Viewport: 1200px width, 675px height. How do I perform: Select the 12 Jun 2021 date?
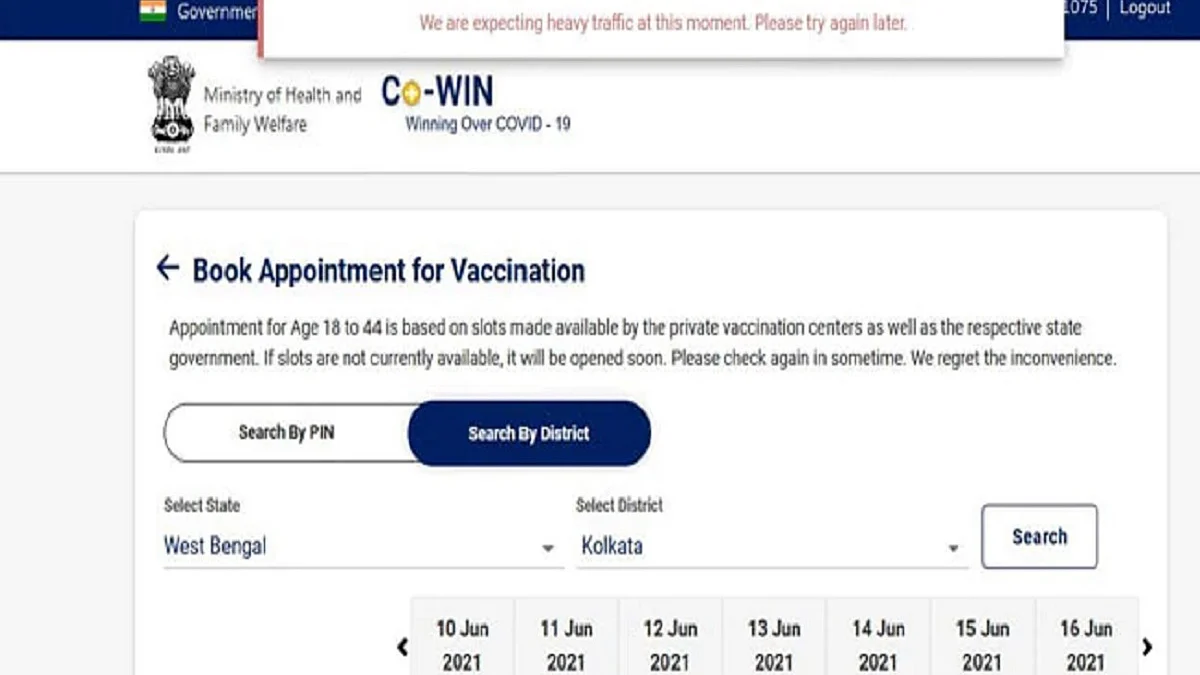point(670,644)
